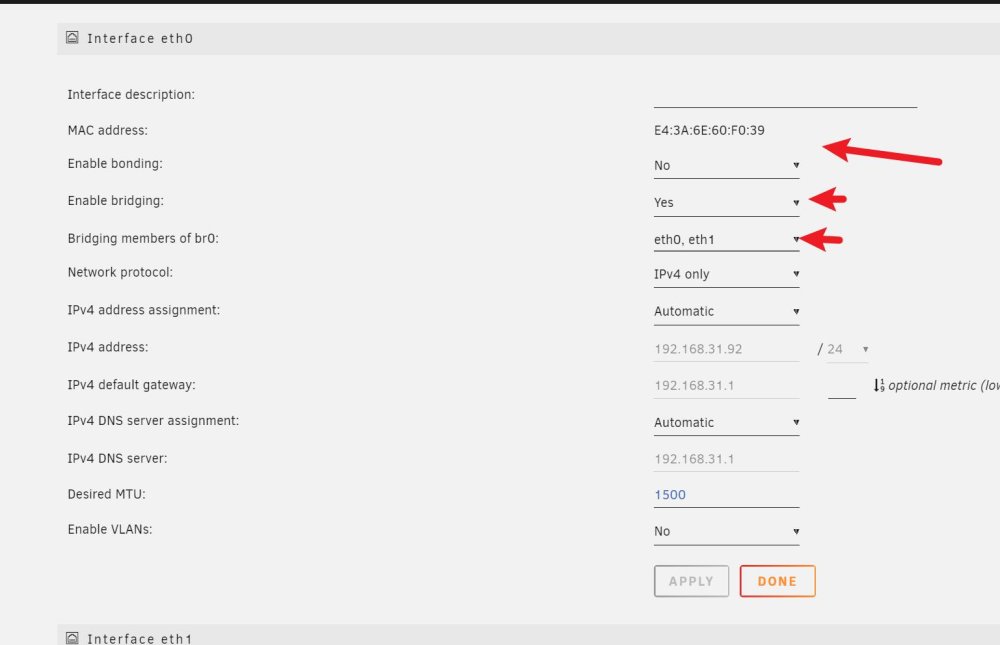Click the Desired MTU field showing 1500
This screenshot has height=645, width=1000.
726,495
